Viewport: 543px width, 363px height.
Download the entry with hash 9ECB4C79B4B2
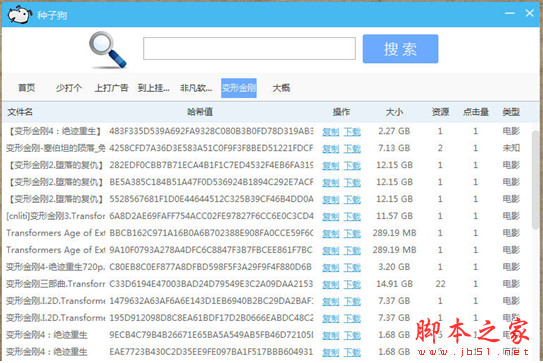352,335
